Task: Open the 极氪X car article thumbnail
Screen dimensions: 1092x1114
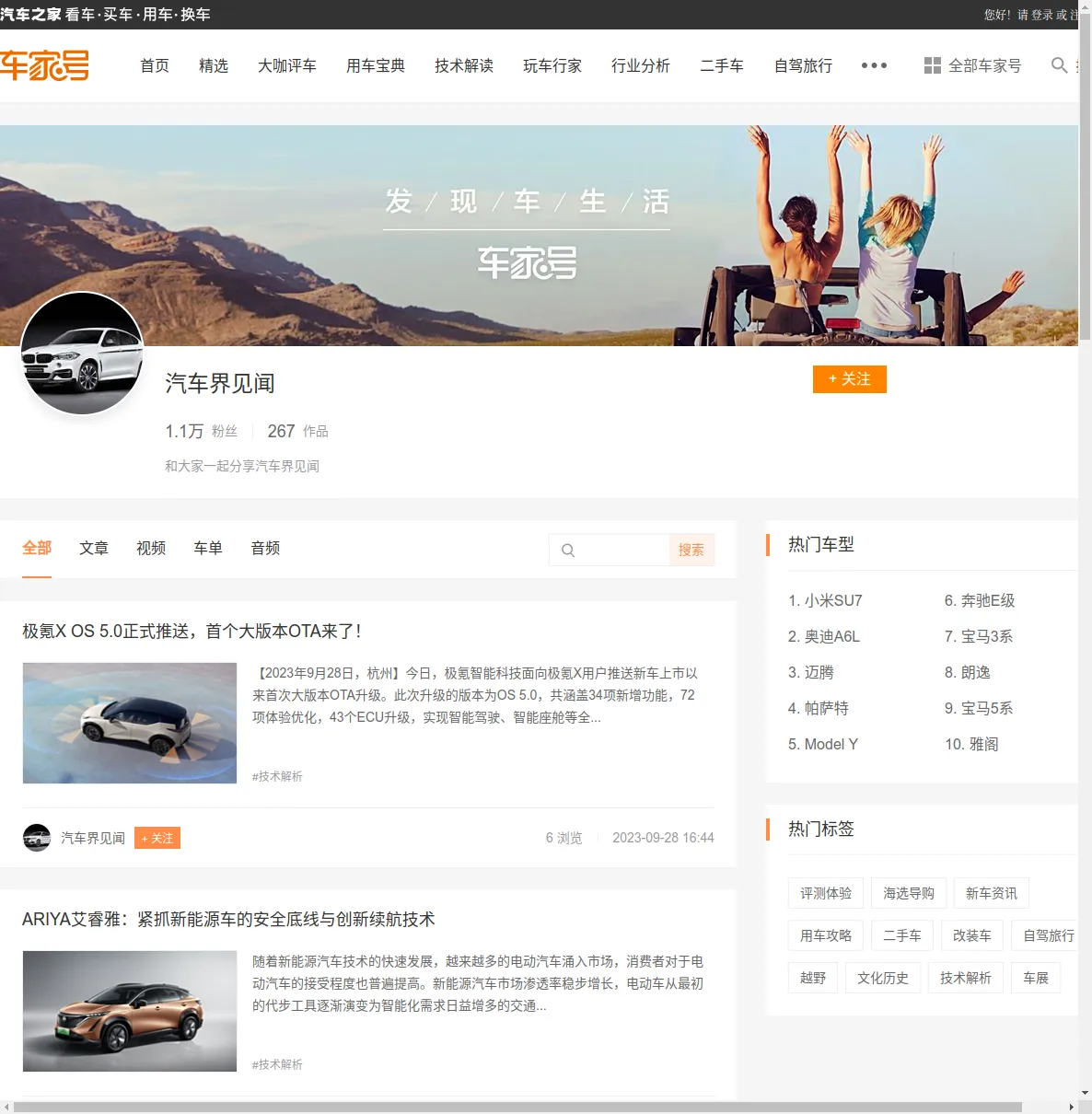Action: [x=130, y=724]
